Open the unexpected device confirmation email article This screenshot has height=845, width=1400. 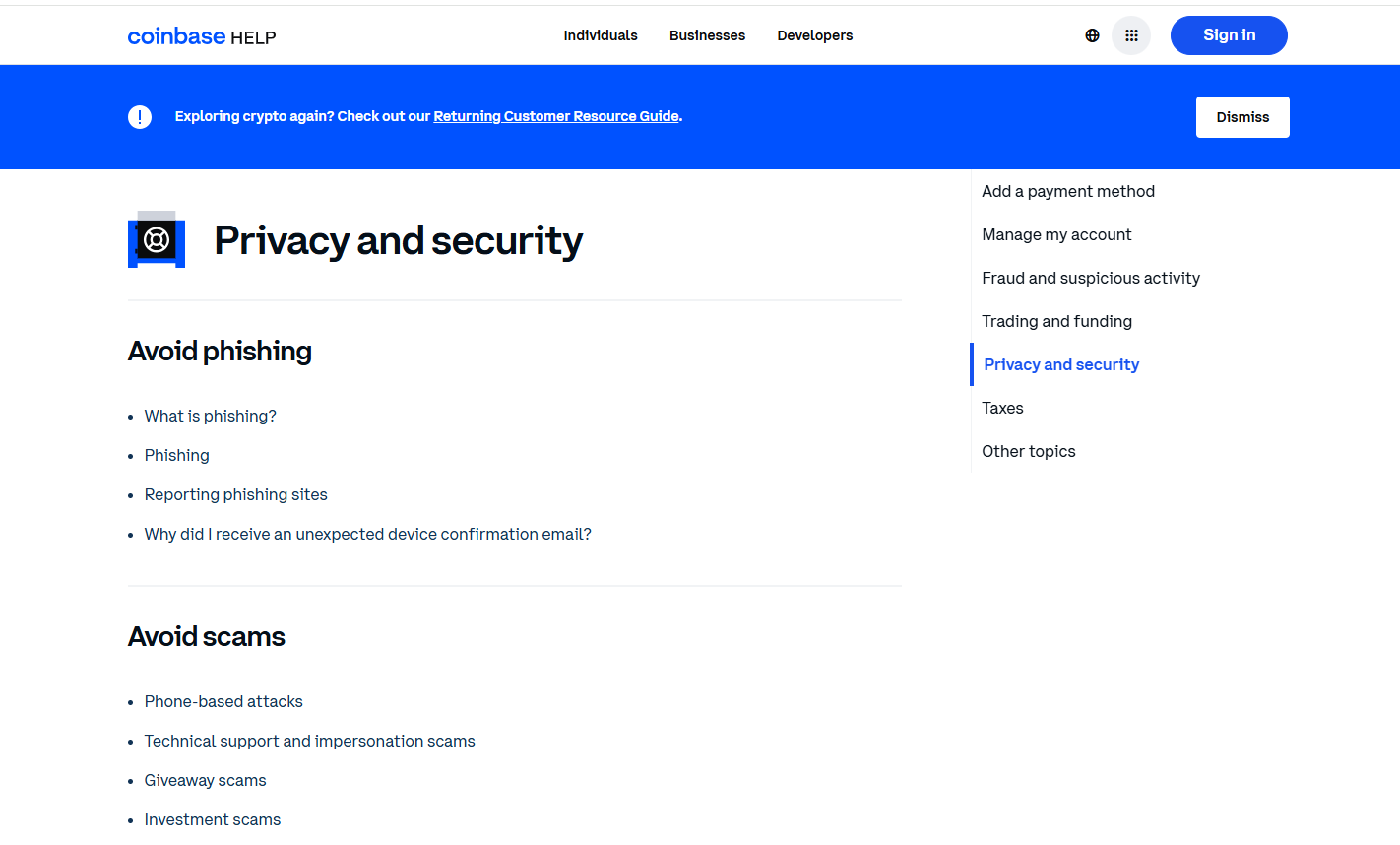[367, 534]
